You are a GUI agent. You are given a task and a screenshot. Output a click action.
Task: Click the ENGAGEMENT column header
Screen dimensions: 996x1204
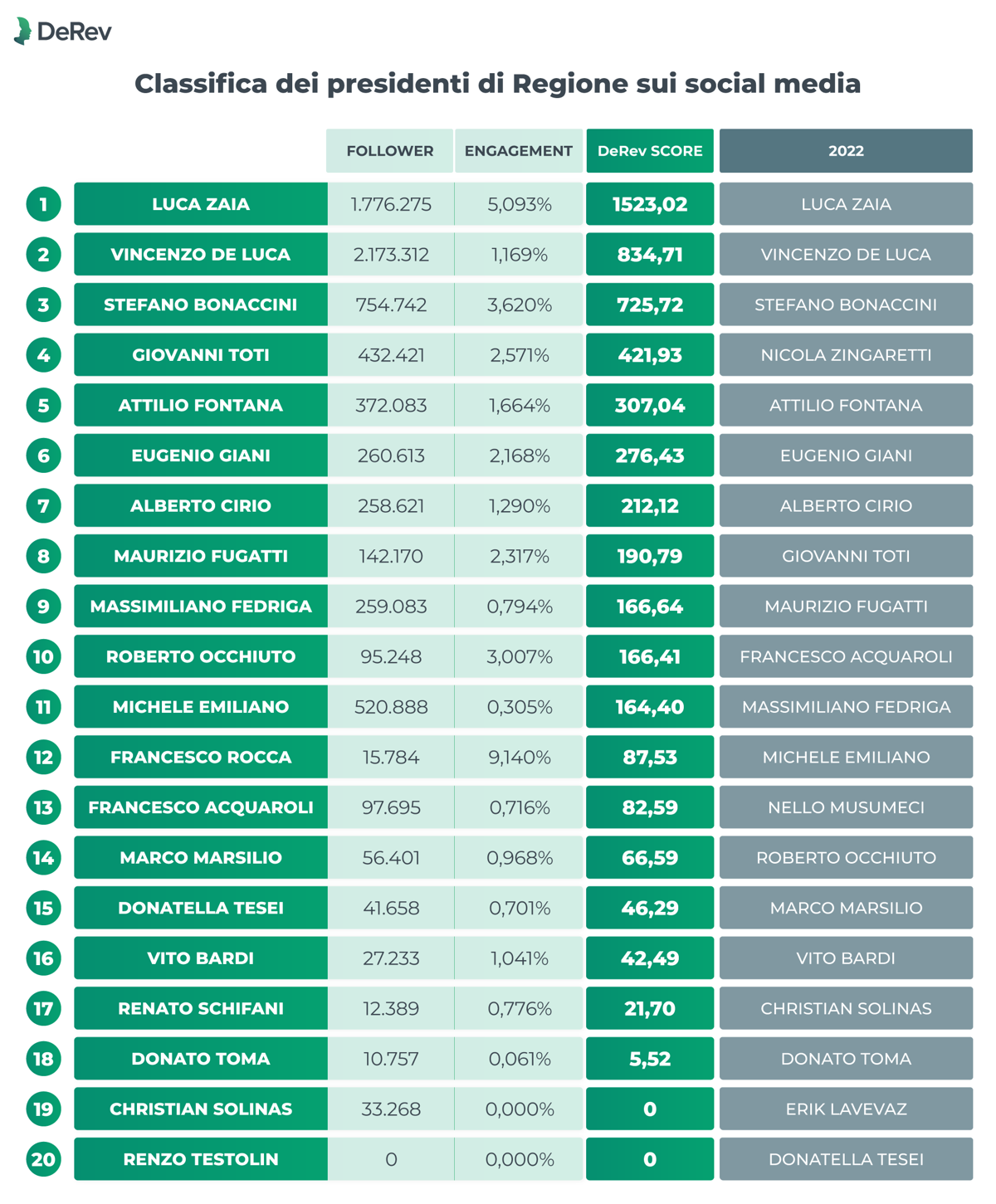pos(519,151)
